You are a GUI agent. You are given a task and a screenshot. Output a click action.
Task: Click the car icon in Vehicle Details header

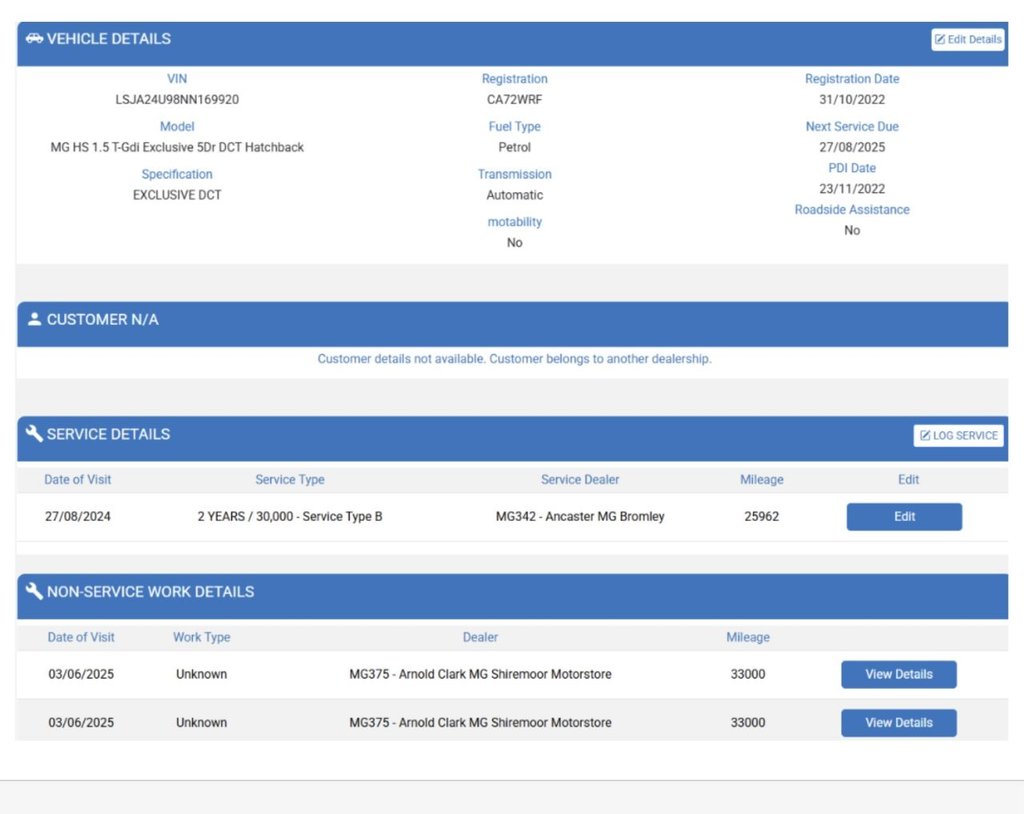click(x=34, y=39)
